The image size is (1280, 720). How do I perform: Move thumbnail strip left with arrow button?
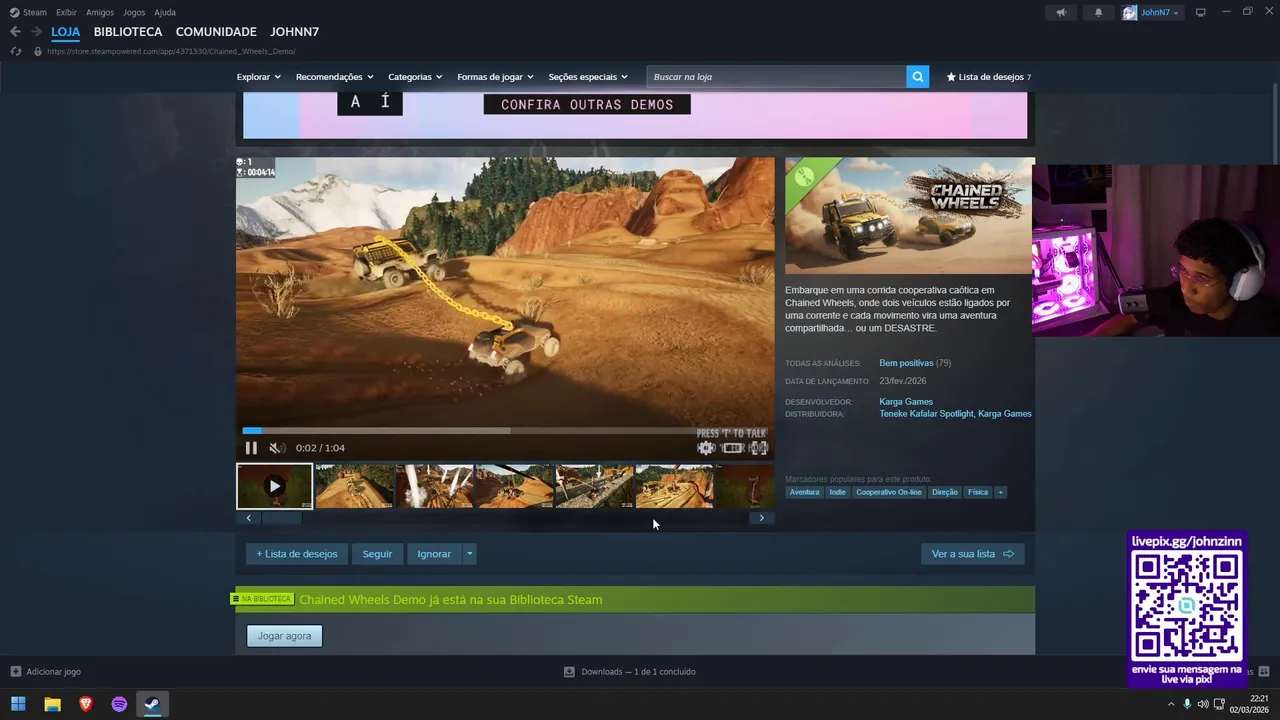point(248,518)
